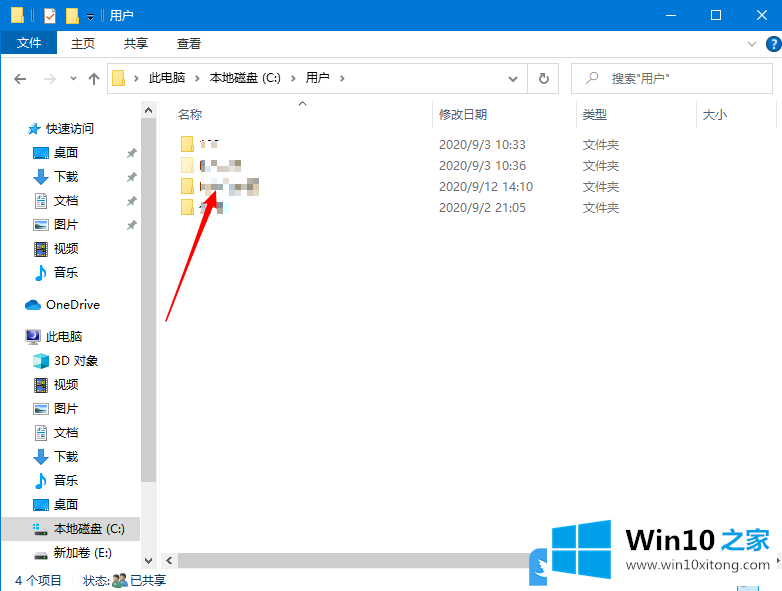Maximize the 用户 window
782x591 pixels.
point(716,15)
